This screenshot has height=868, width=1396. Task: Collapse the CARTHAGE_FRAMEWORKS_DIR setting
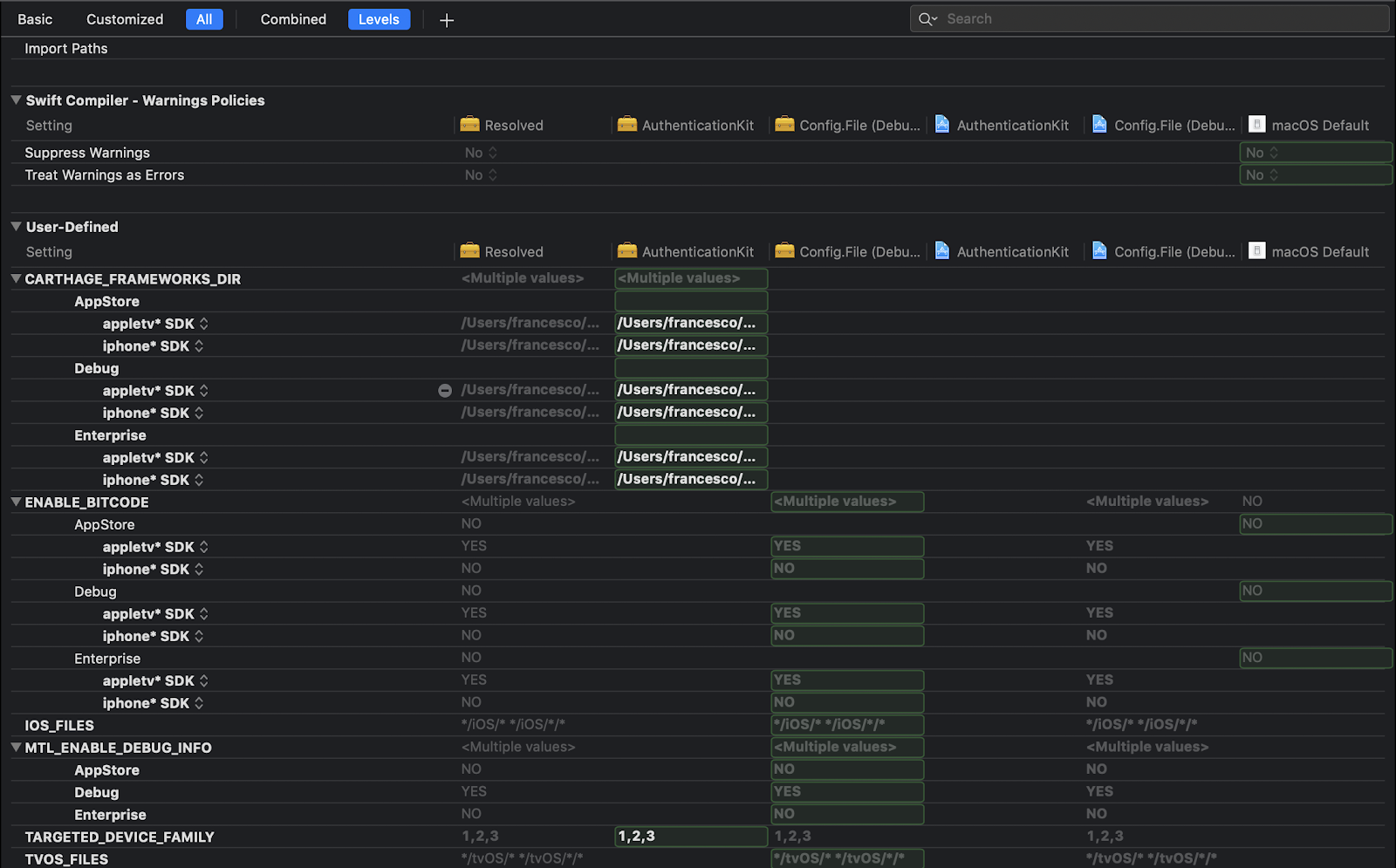tap(15, 278)
